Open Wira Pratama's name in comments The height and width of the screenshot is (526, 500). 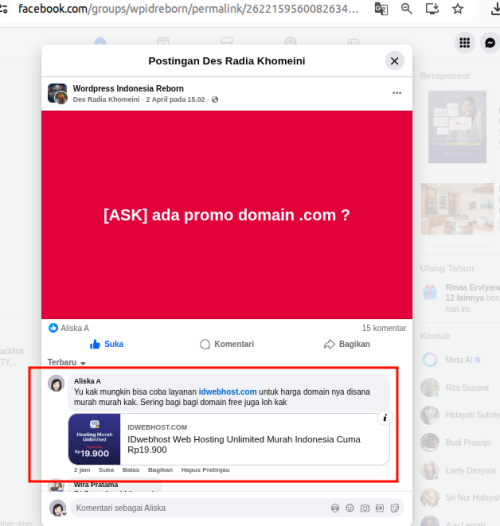pyautogui.click(x=96, y=484)
